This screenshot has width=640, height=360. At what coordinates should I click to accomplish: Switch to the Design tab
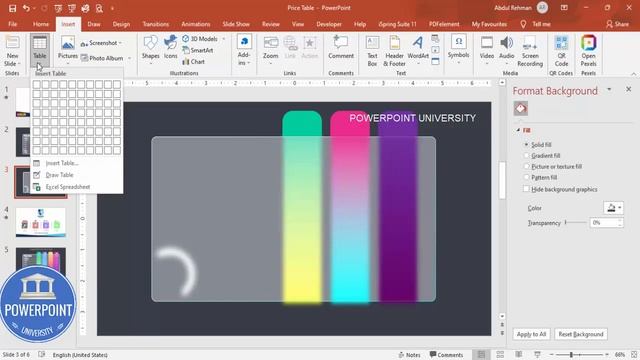coord(121,24)
